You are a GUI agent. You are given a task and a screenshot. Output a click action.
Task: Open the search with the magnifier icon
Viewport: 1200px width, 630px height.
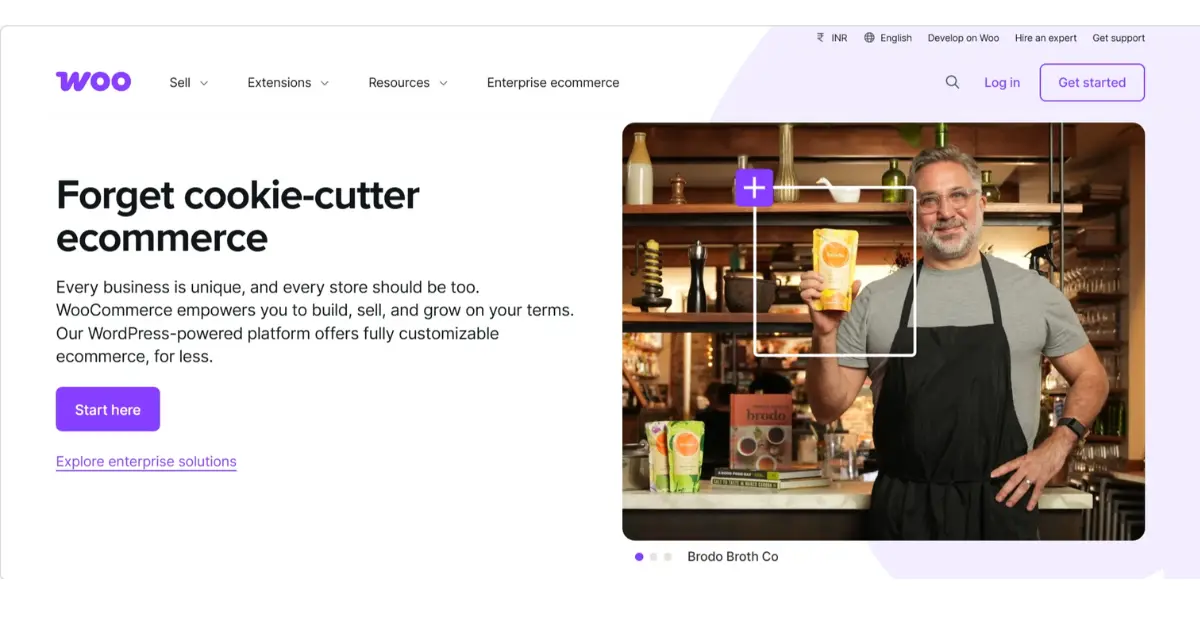tap(952, 82)
